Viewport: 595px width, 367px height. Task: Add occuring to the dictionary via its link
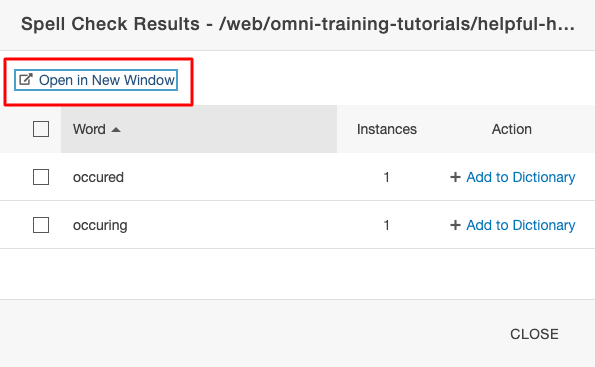tap(521, 225)
